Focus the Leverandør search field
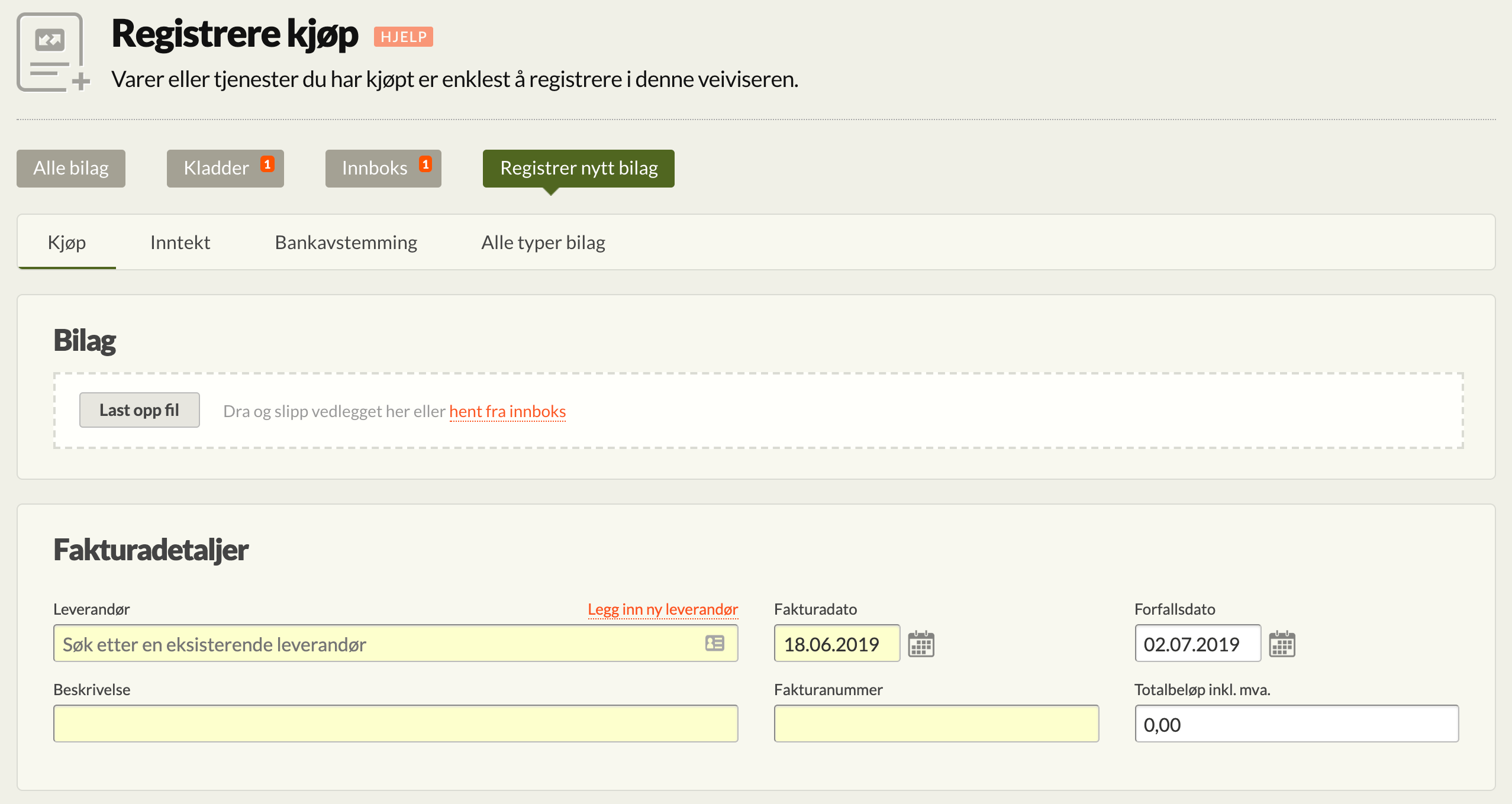 tap(396, 644)
